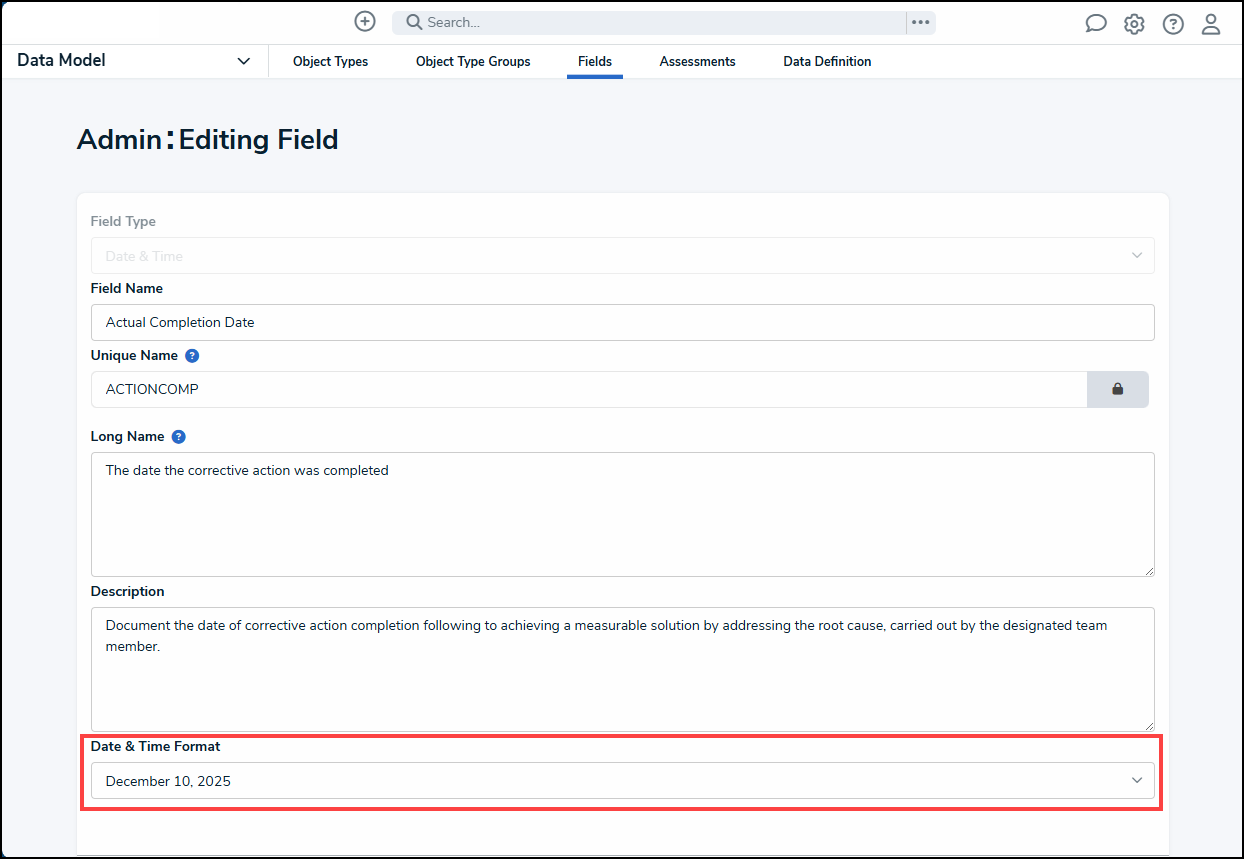Open the create new item menu
The height and width of the screenshot is (859, 1244).
click(364, 20)
